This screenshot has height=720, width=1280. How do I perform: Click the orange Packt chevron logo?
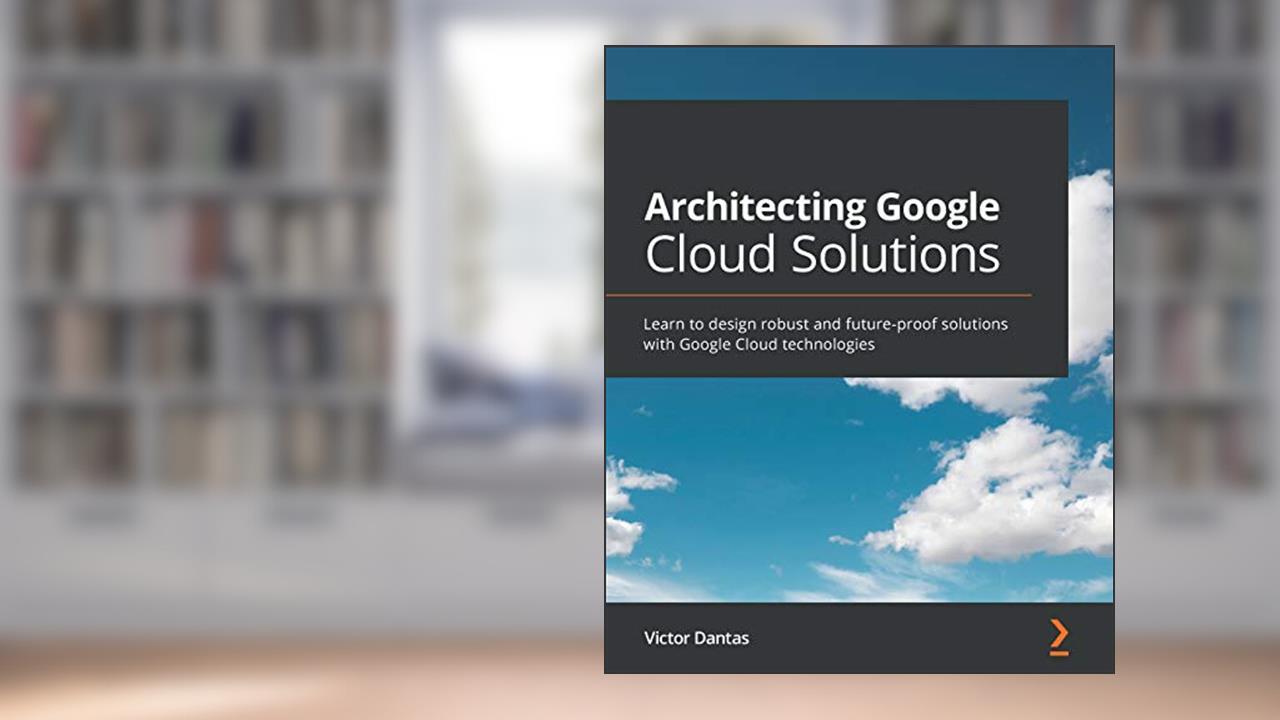(x=1059, y=637)
